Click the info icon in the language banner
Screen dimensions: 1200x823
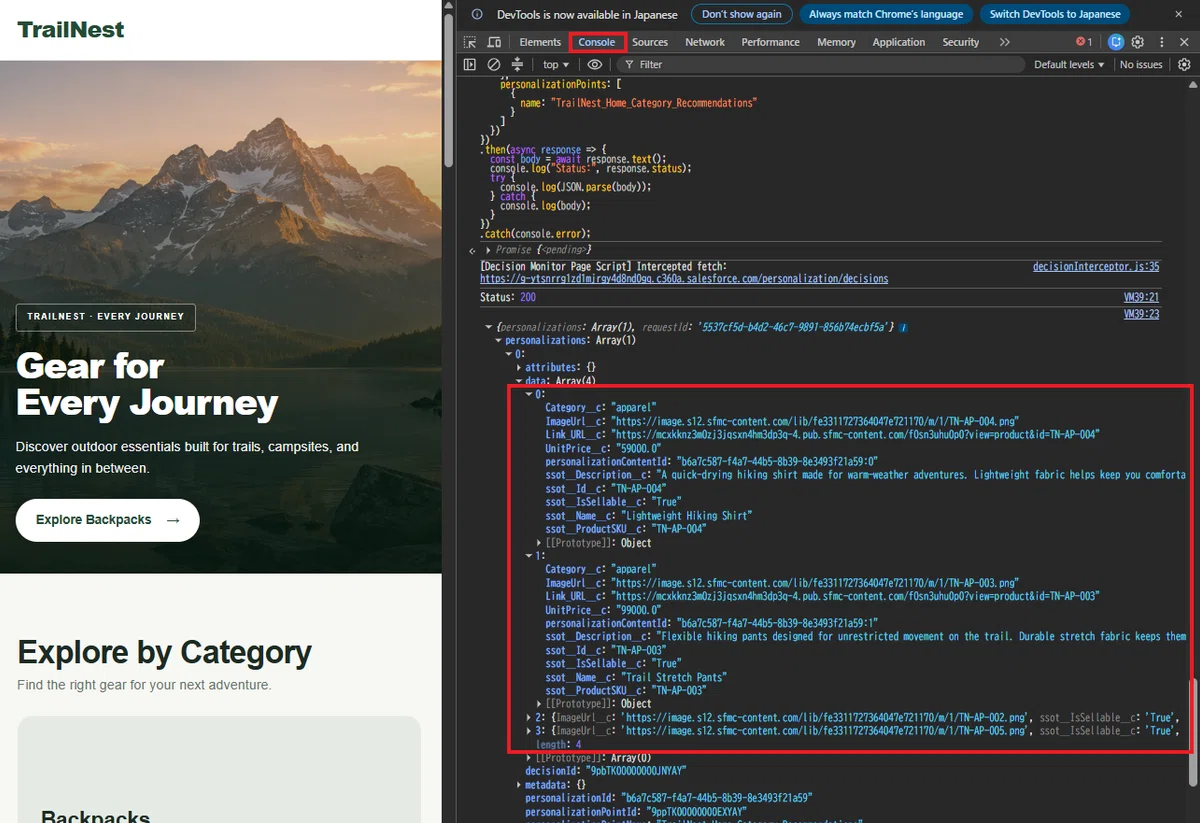coord(477,15)
